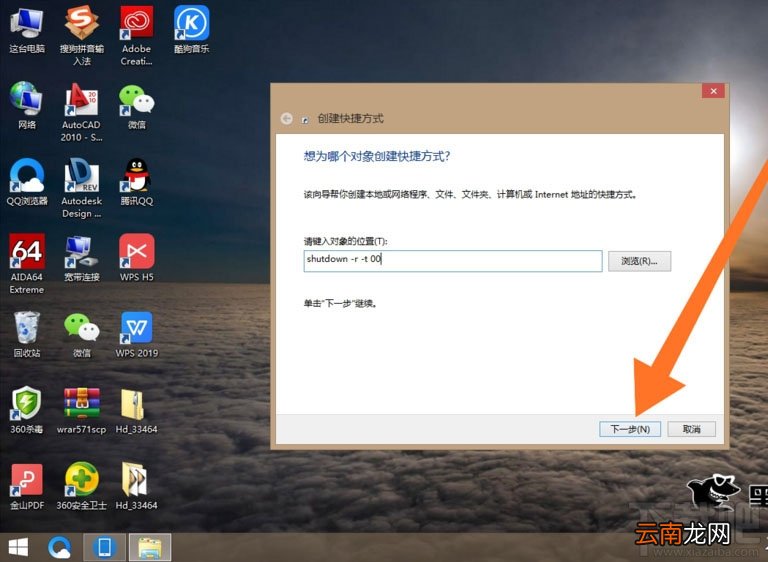The height and width of the screenshot is (562, 768).
Task: Click the 浏览(R)... browse button
Action: click(x=640, y=261)
